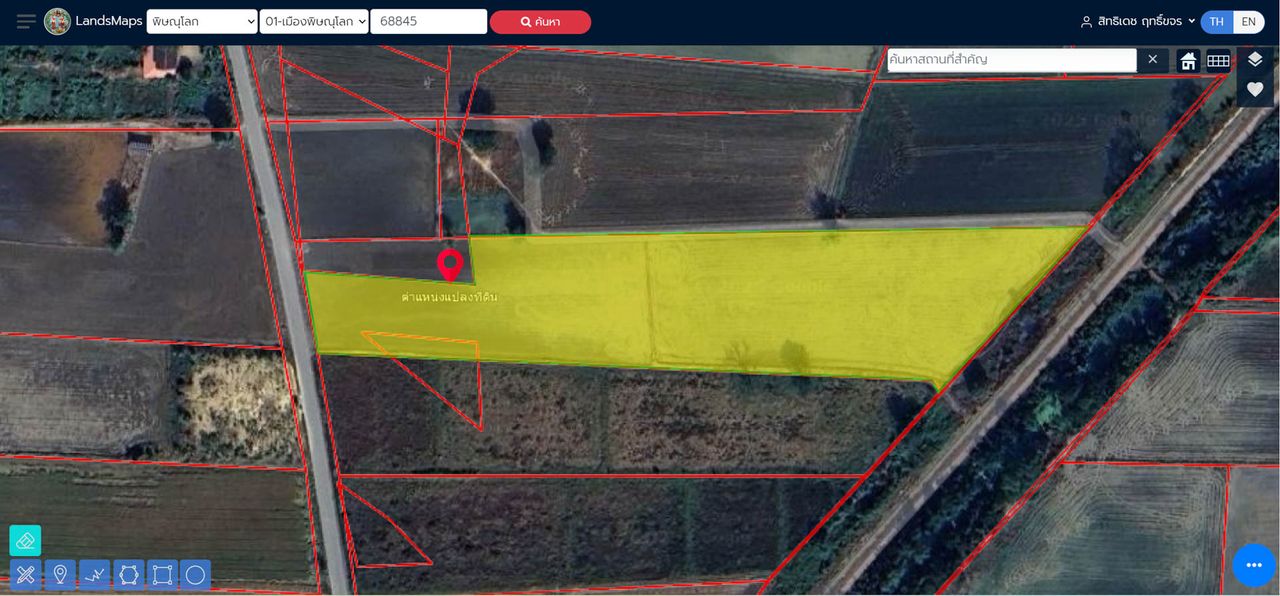The height and width of the screenshot is (596, 1280).
Task: Select the polygon drawing tool
Action: (x=129, y=575)
